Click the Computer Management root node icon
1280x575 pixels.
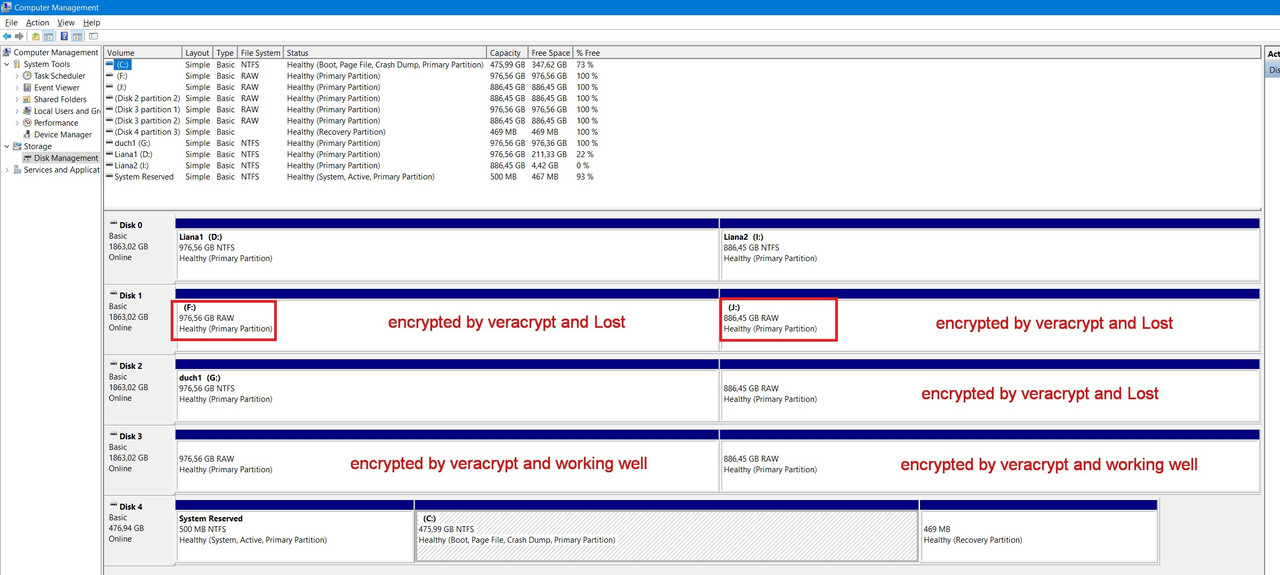pyautogui.click(x=7, y=52)
